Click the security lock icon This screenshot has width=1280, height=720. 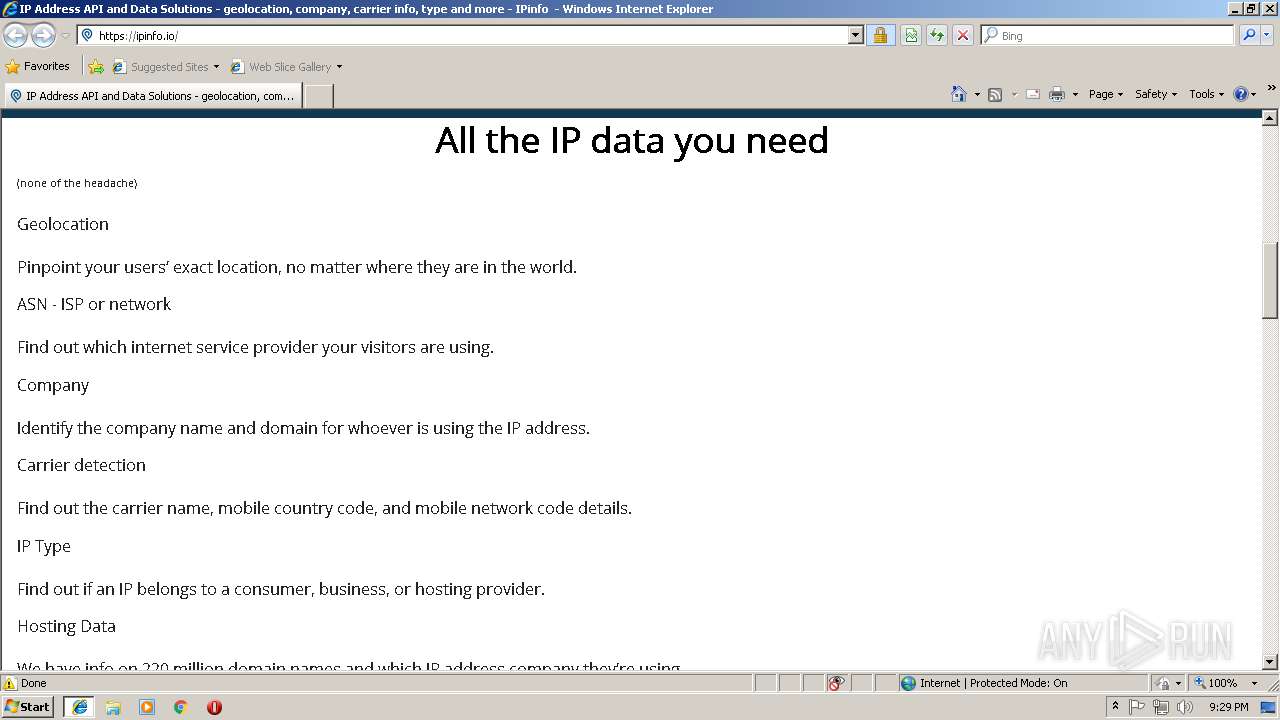pos(880,35)
